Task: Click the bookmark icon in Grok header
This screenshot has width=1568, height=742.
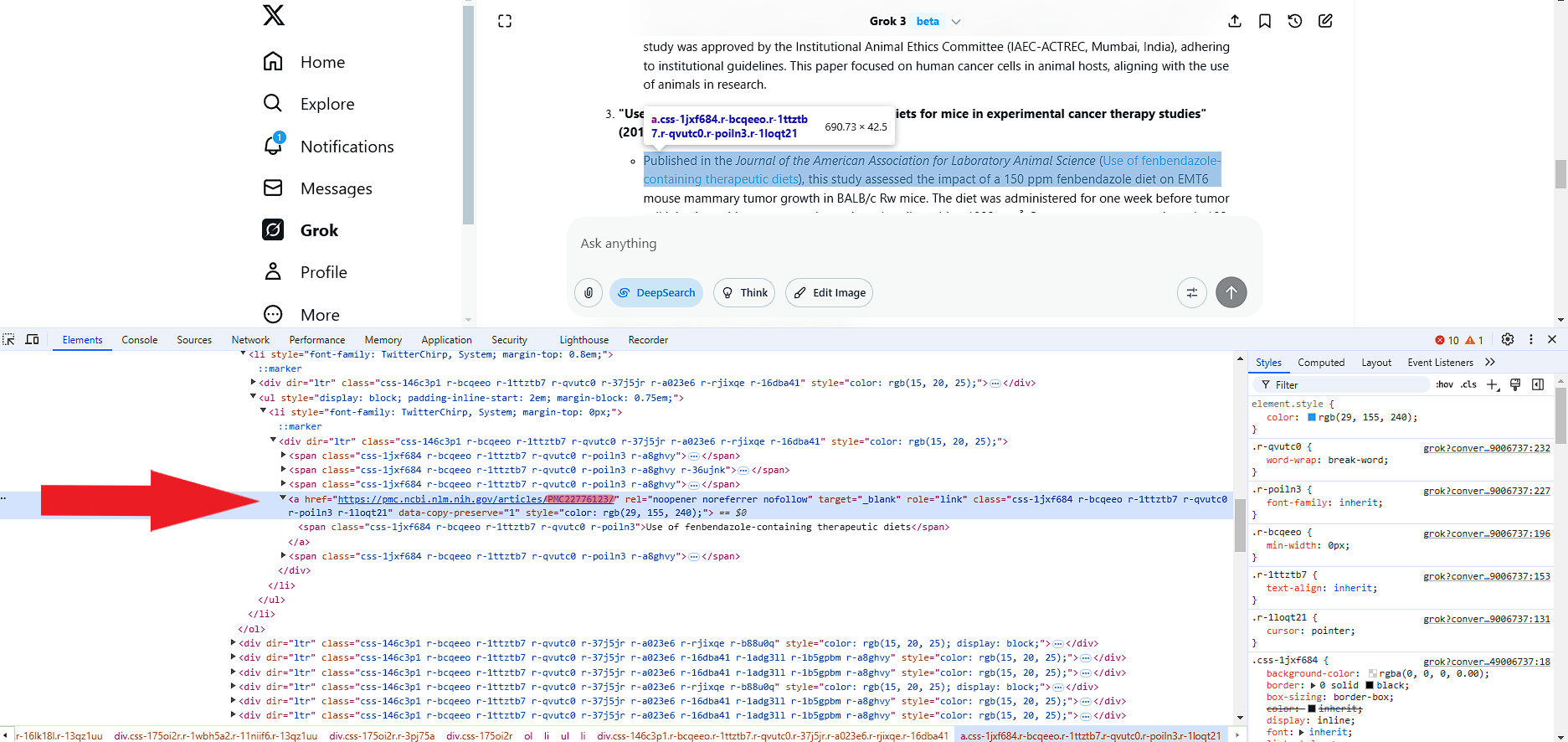Action: 1265,21
